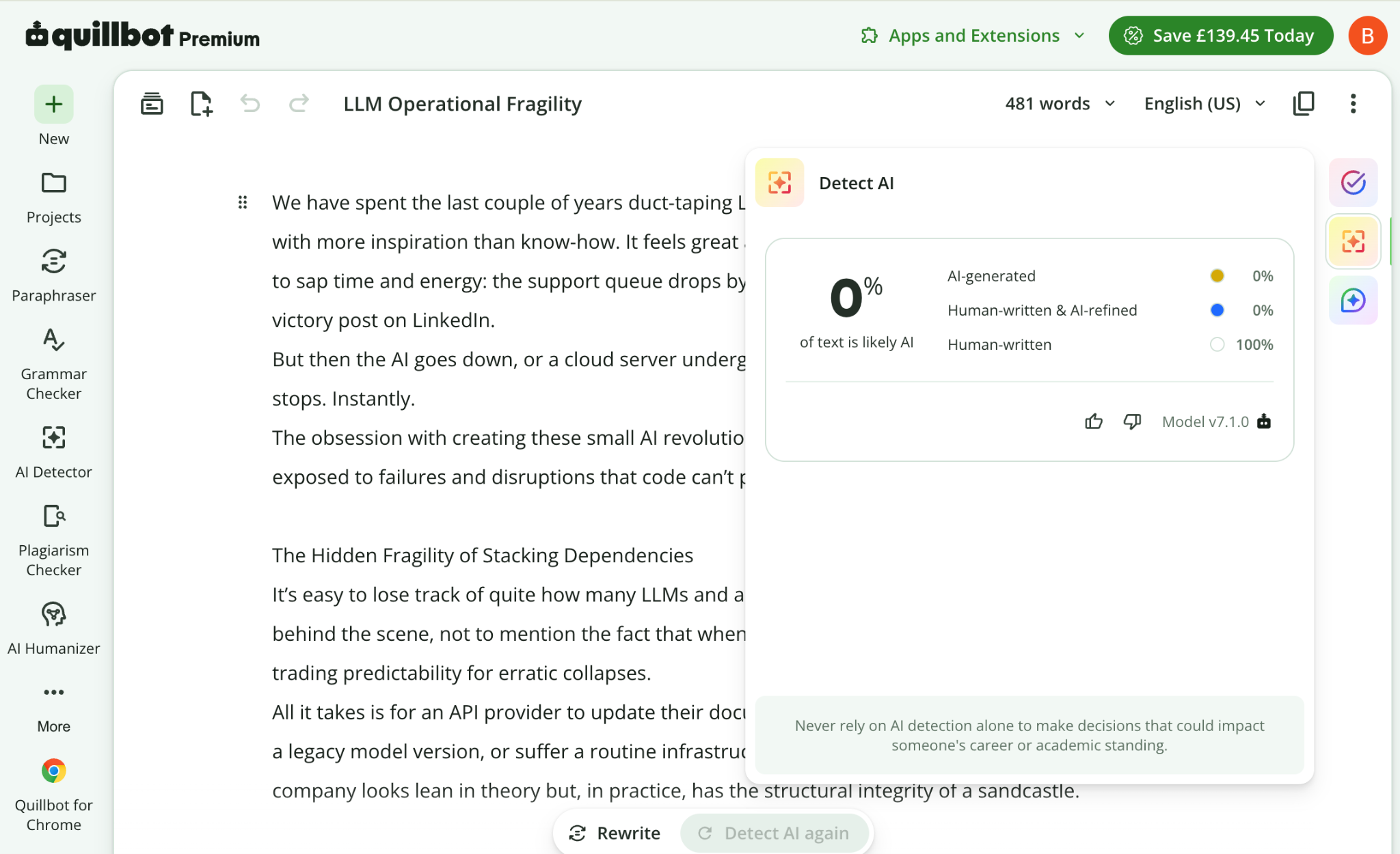The width and height of the screenshot is (1400, 854).
Task: Click the undo arrow icon
Action: [x=250, y=104]
